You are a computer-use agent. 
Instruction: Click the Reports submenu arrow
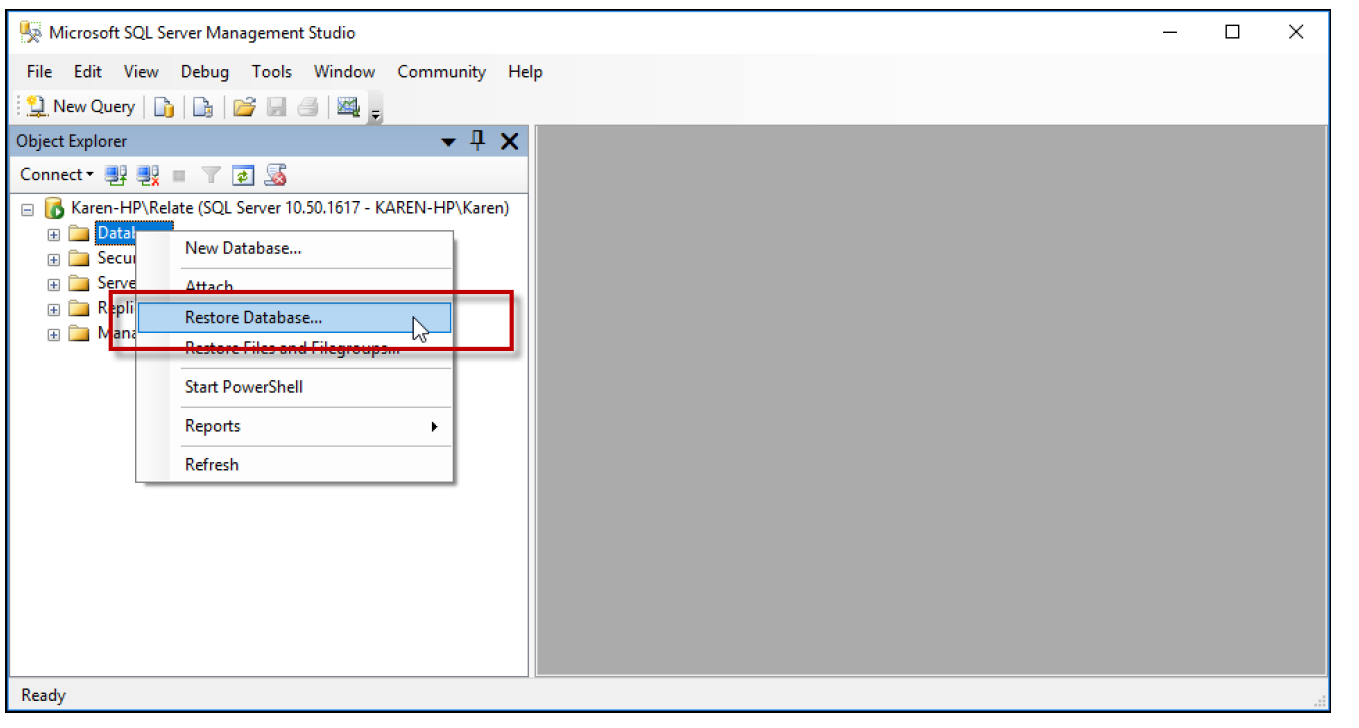pyautogui.click(x=434, y=427)
